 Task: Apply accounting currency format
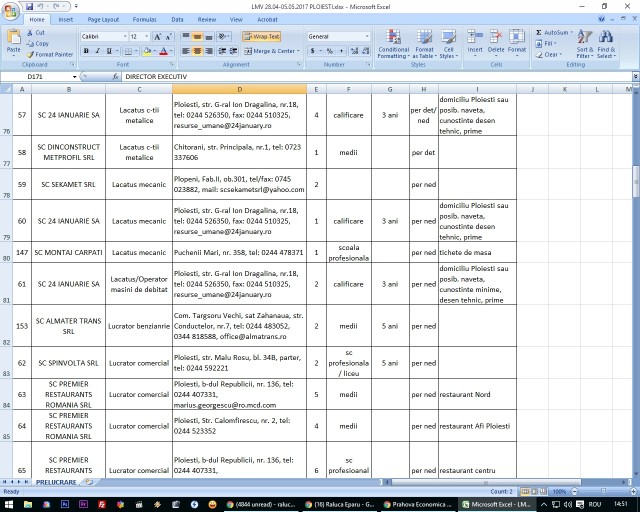tap(313, 51)
